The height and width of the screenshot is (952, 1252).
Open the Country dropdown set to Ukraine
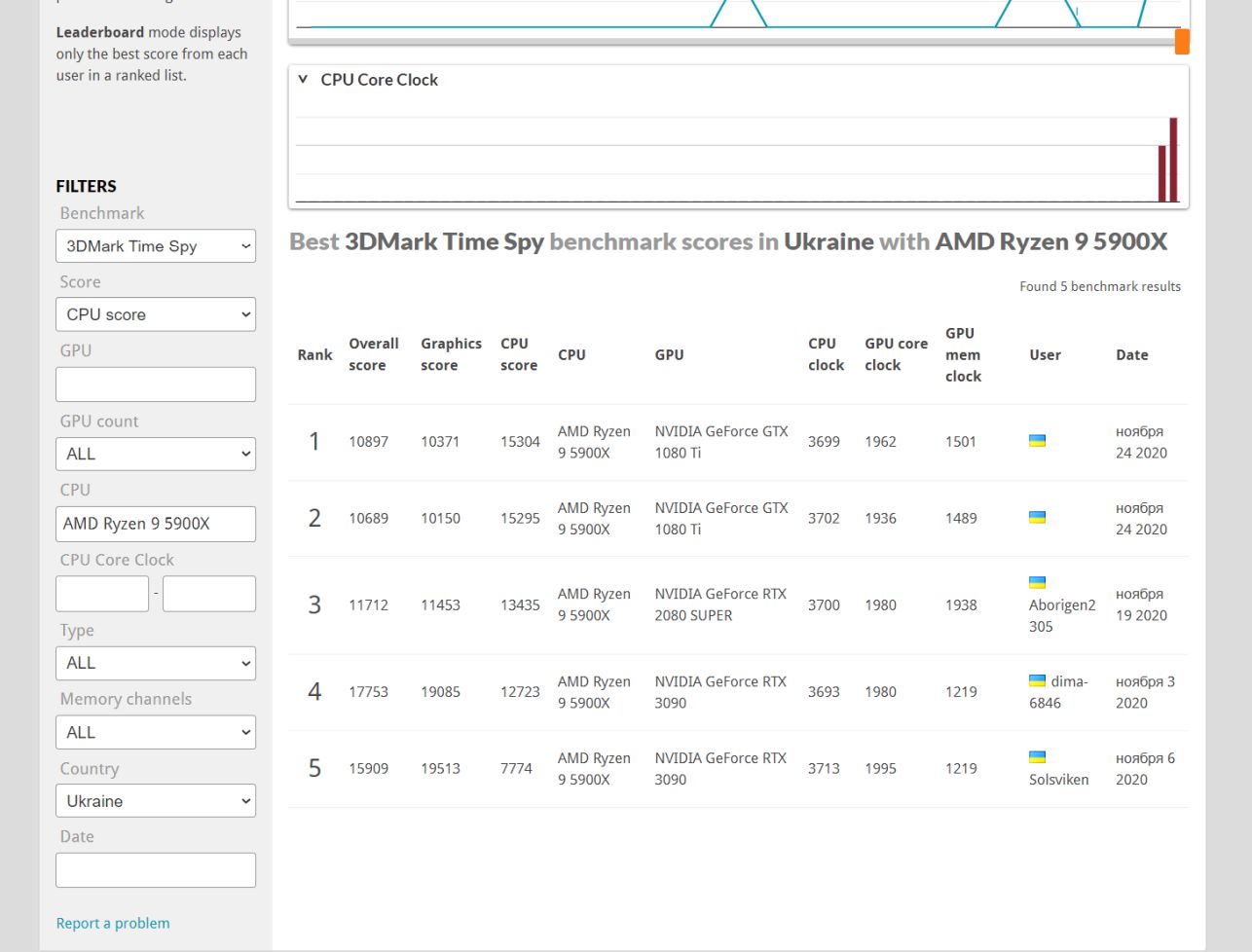coord(156,801)
